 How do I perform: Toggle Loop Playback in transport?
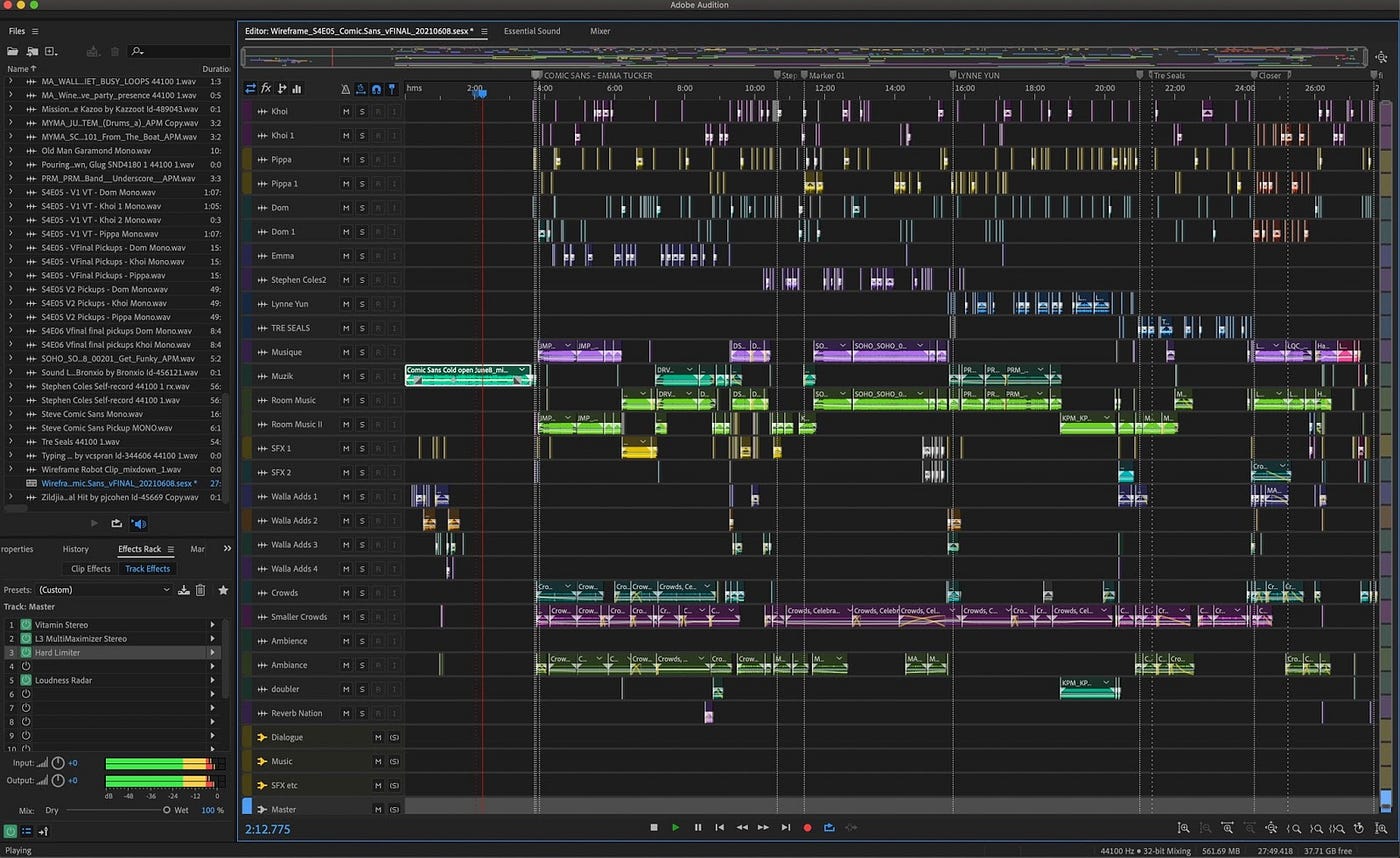[x=829, y=828]
